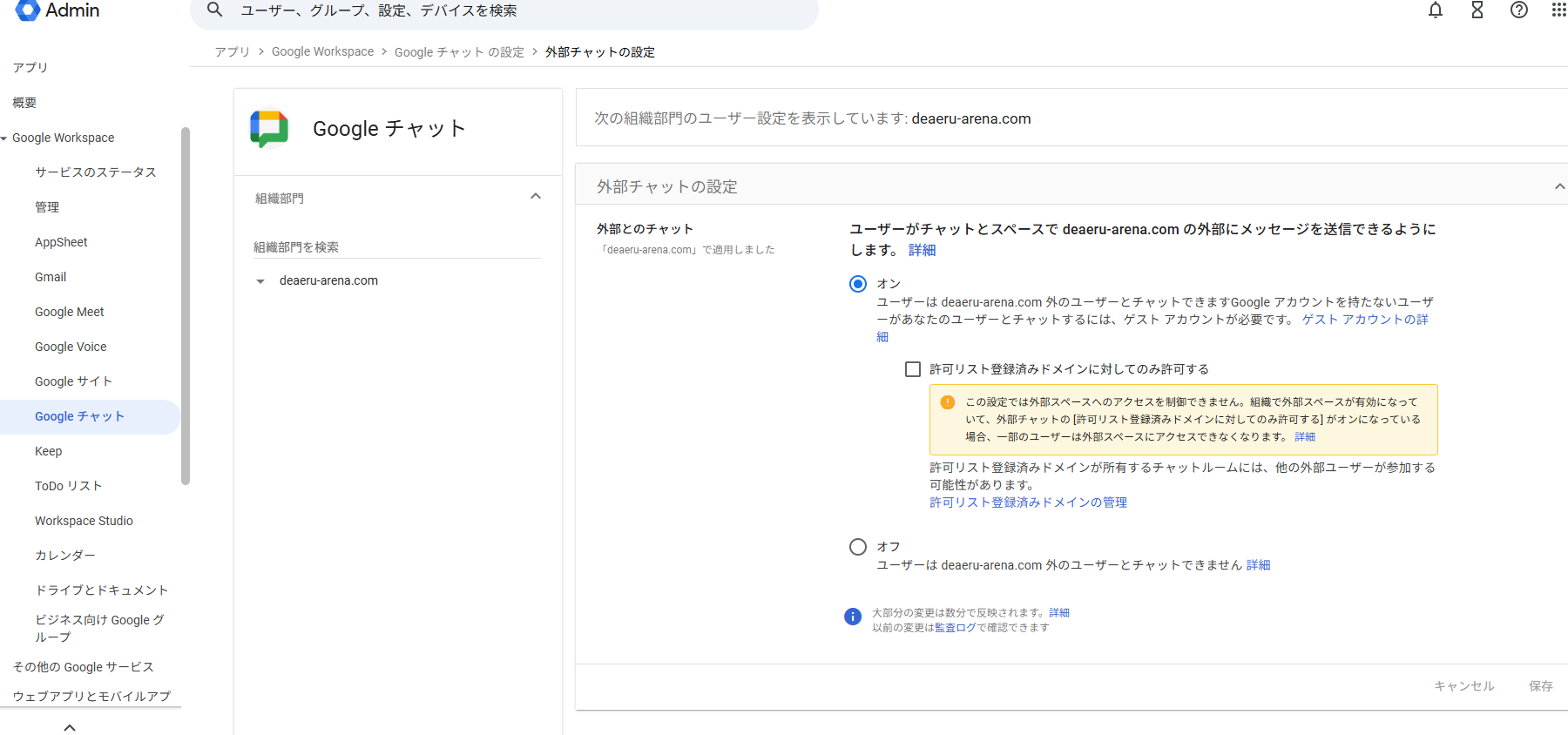Open 管理 in the sidebar
The width and height of the screenshot is (1568, 735).
click(x=47, y=207)
